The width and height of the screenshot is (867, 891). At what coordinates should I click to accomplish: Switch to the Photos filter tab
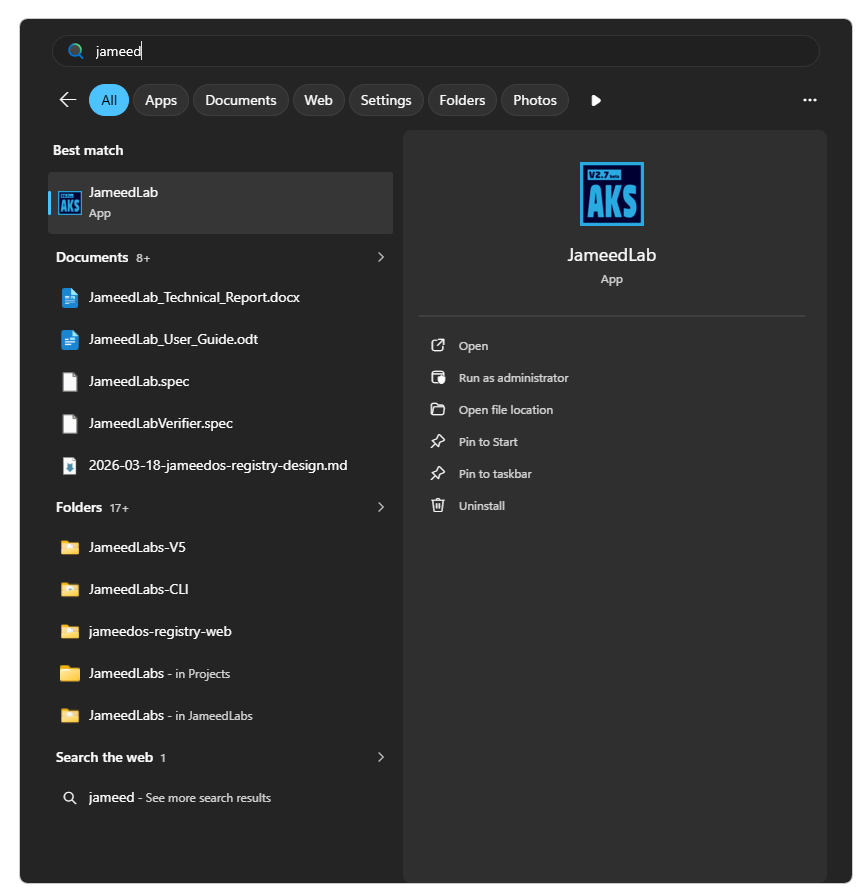[535, 100]
